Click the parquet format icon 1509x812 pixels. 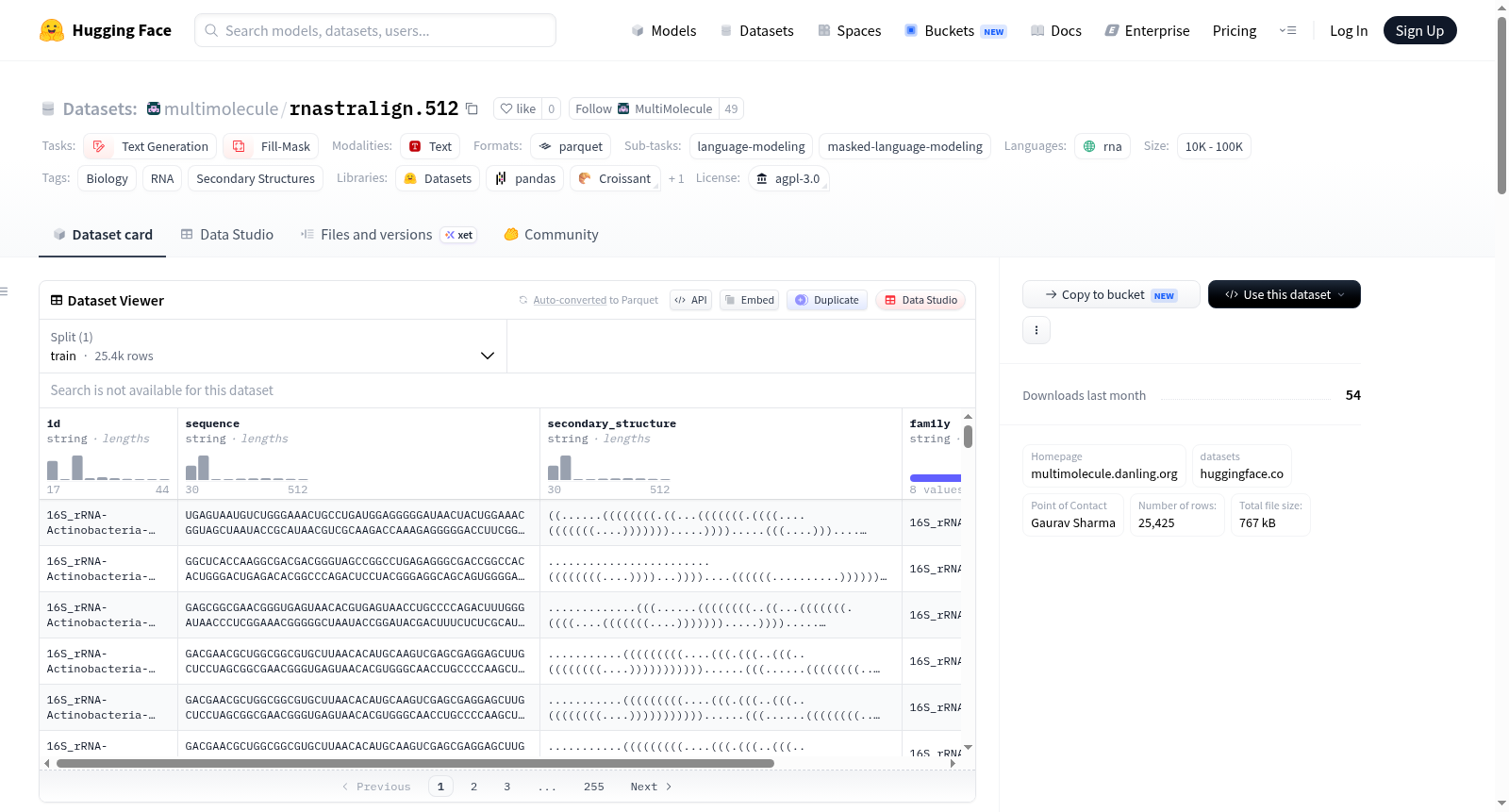[x=545, y=146]
